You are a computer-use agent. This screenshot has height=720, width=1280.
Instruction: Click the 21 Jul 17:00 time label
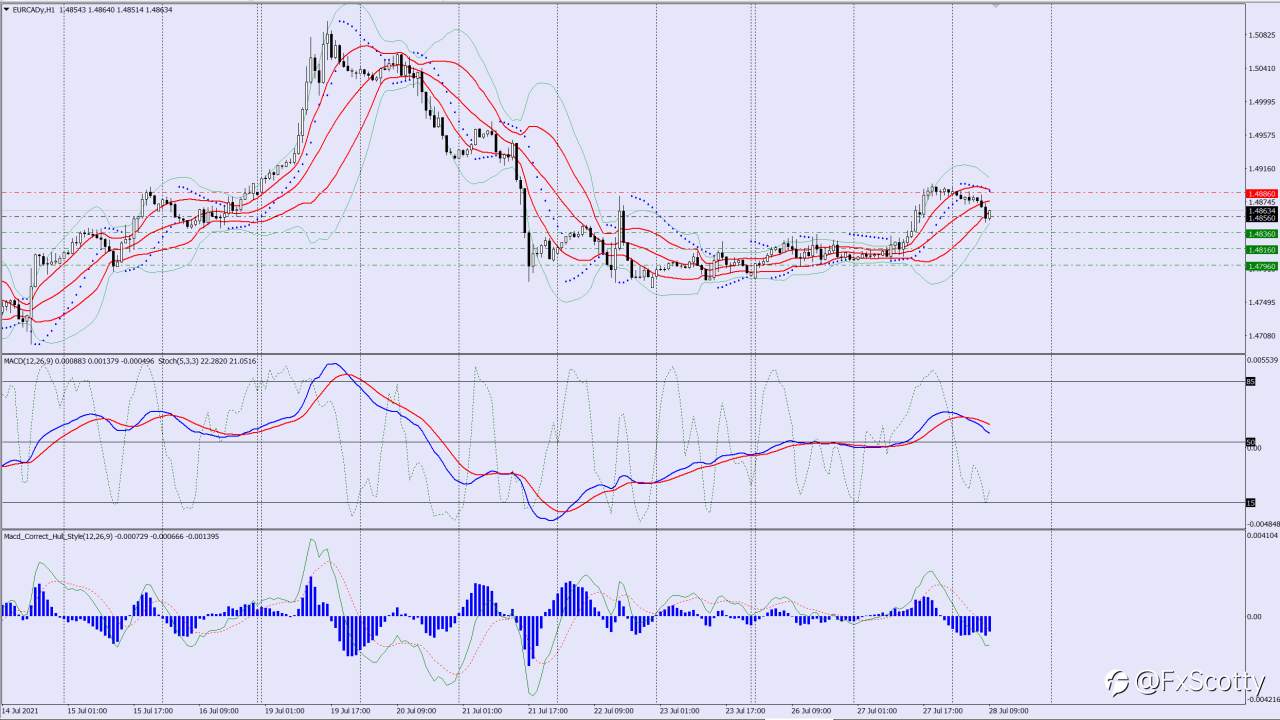click(549, 711)
